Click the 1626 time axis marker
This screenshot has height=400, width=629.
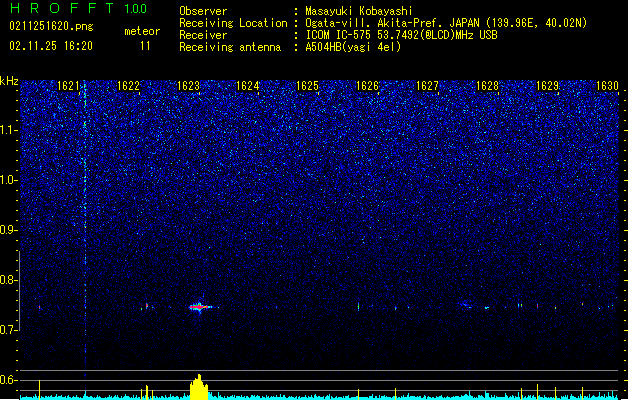pos(367,86)
